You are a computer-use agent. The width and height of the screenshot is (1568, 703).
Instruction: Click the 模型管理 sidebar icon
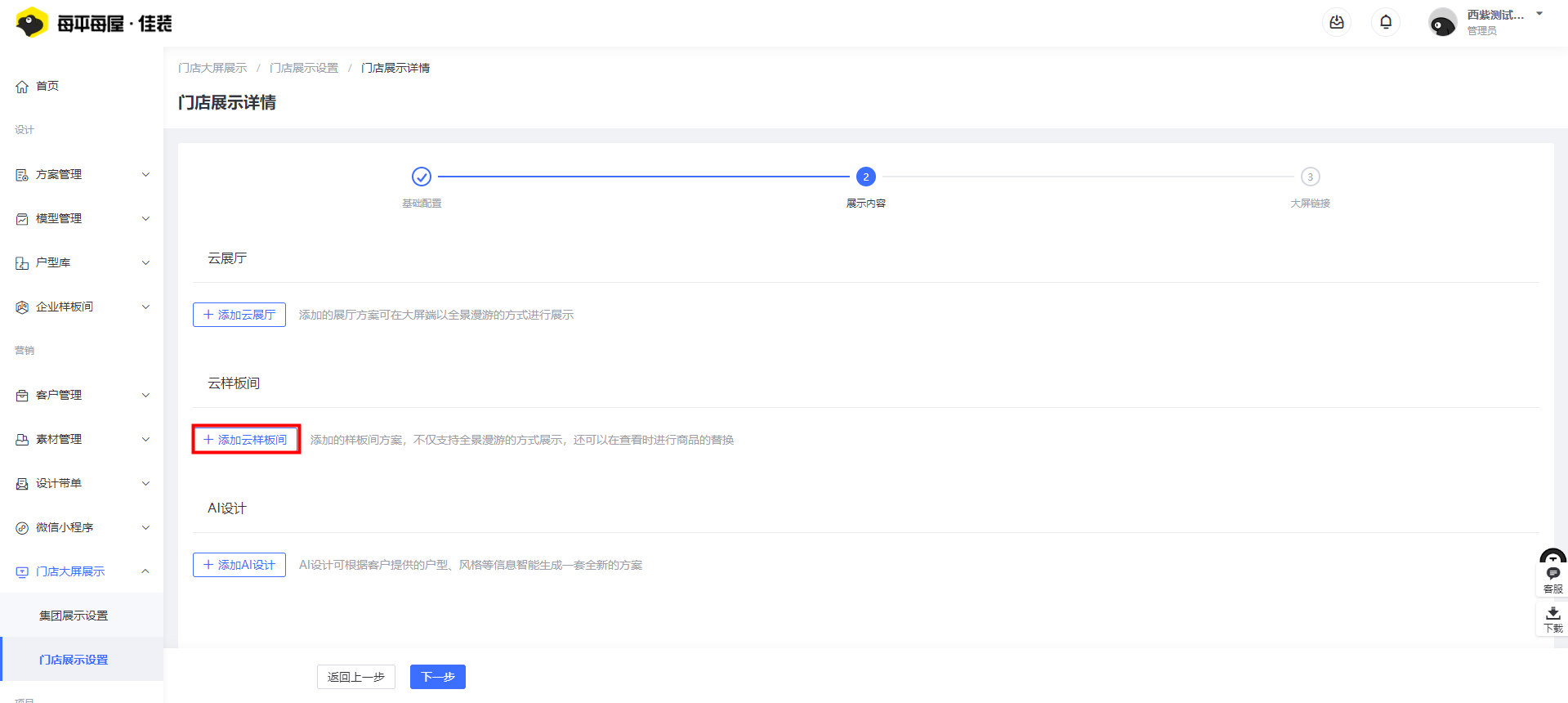pyautogui.click(x=22, y=219)
